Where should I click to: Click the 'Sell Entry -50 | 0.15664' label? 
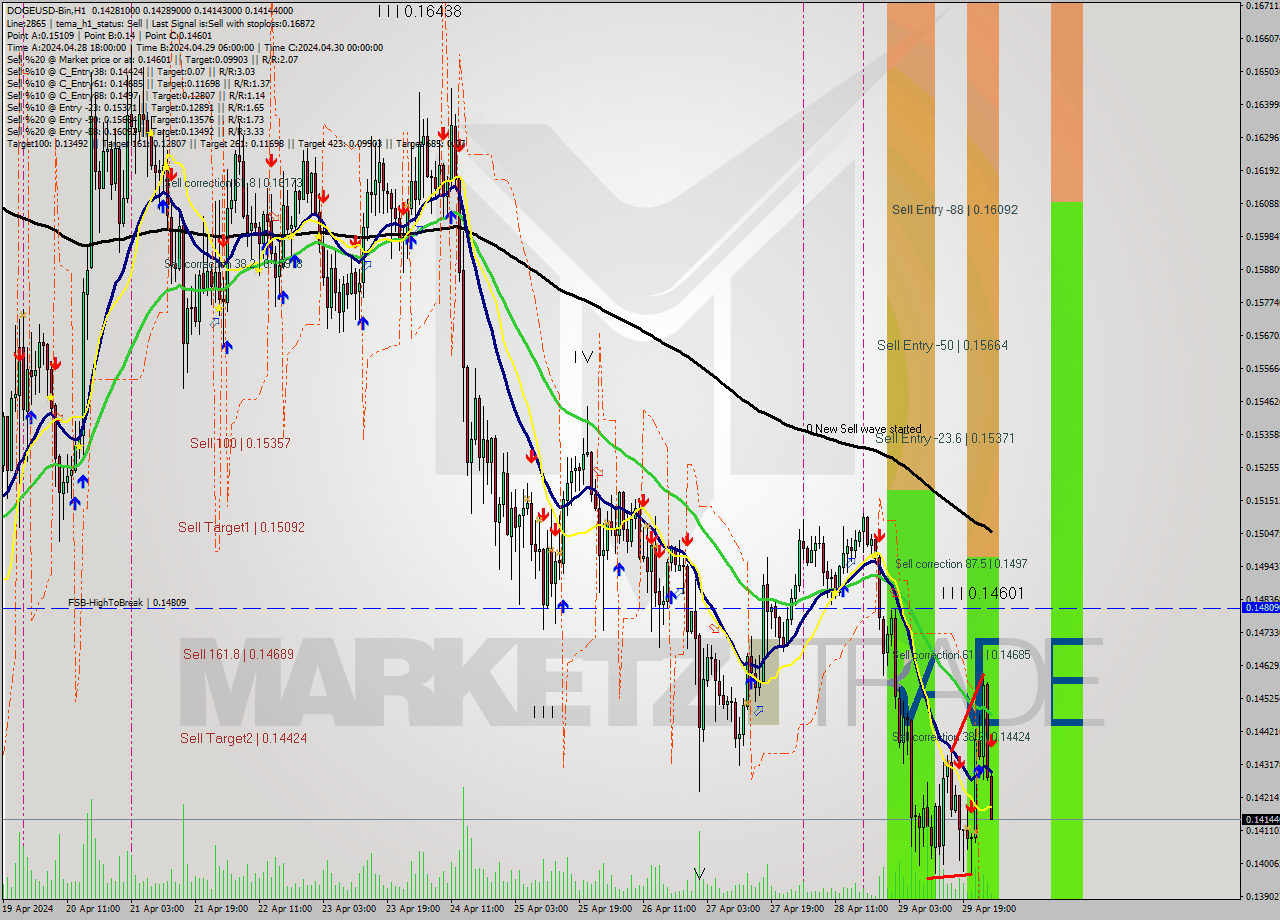(942, 345)
